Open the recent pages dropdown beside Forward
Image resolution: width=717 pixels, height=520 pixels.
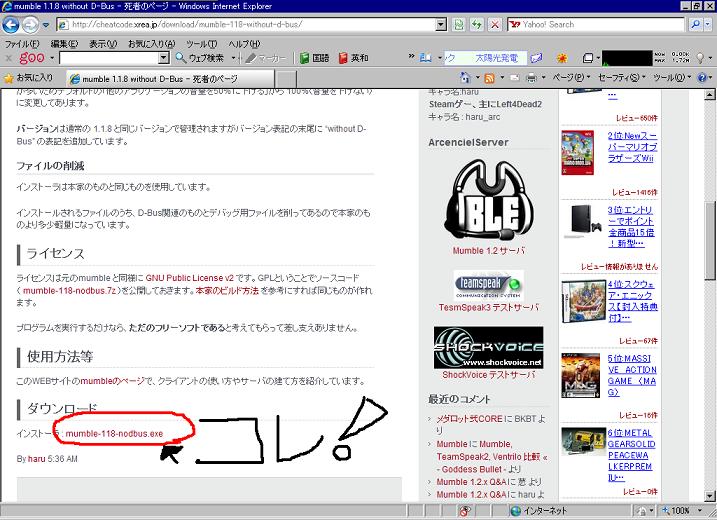(x=46, y=25)
